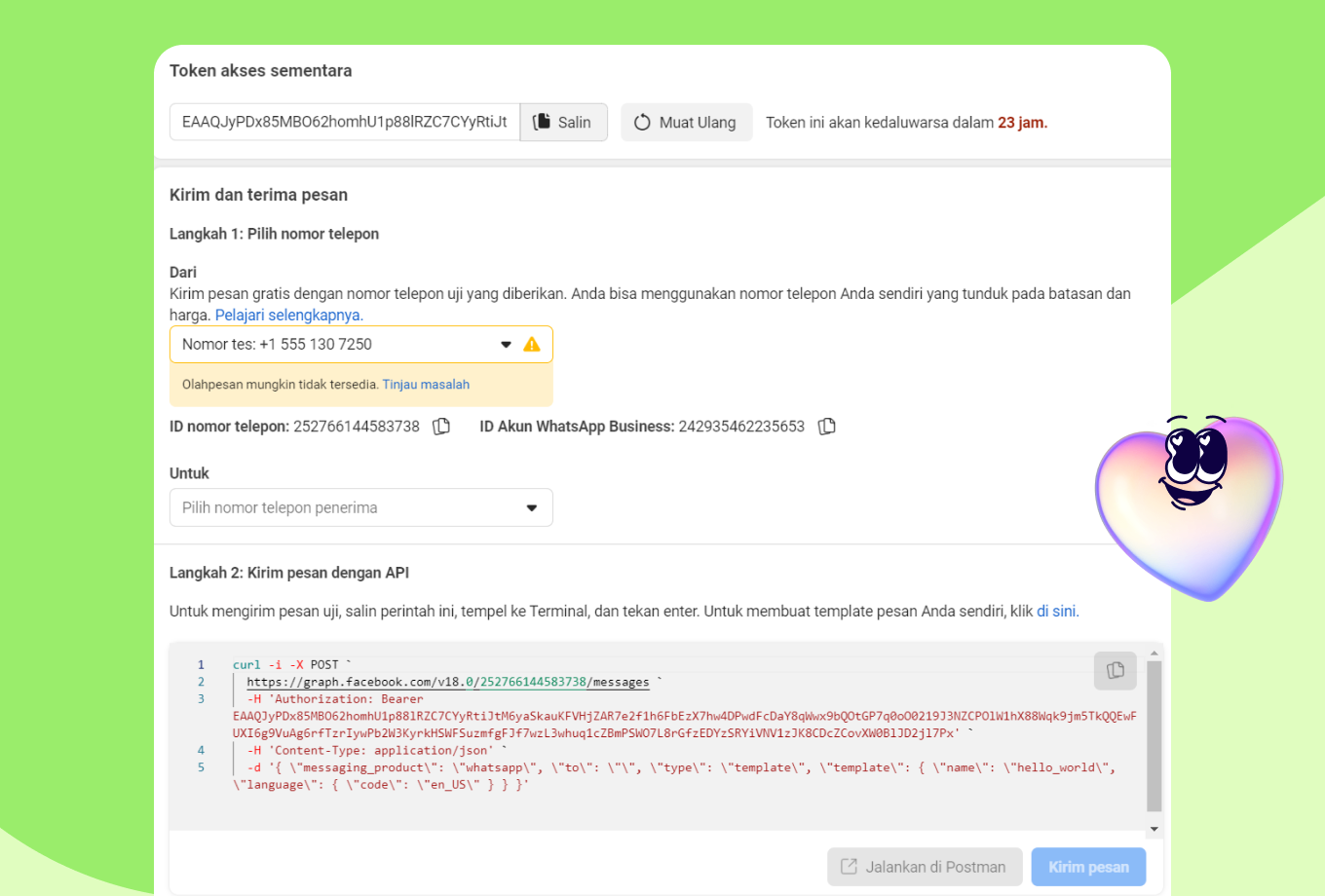Screen dimensions: 1325x896
Task: Click the Kirim pesan button
Action: [1089, 867]
